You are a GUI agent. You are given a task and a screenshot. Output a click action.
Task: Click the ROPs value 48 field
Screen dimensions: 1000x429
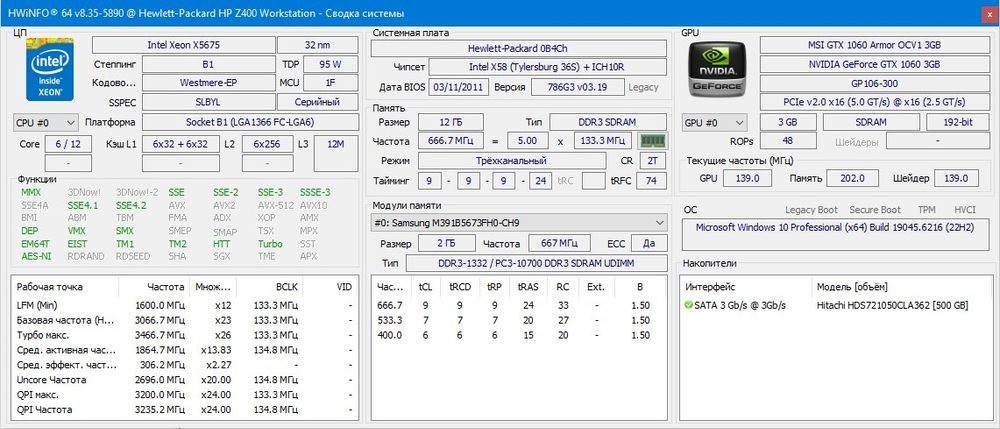pos(788,141)
